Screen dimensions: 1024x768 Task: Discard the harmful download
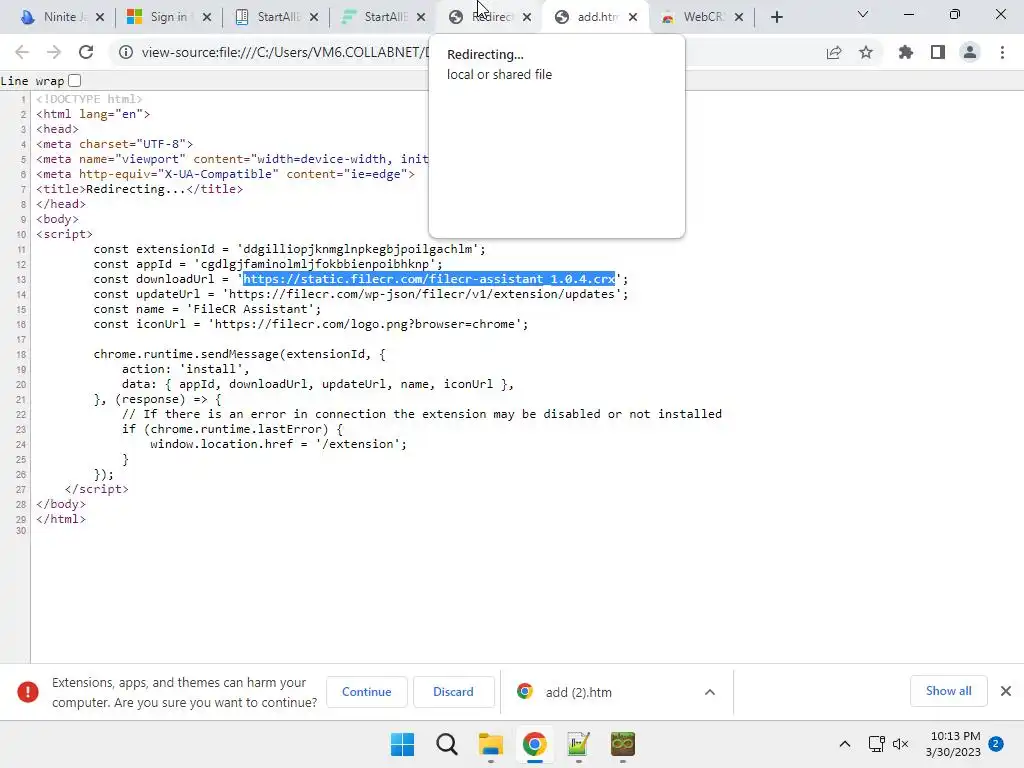pyautogui.click(x=453, y=692)
